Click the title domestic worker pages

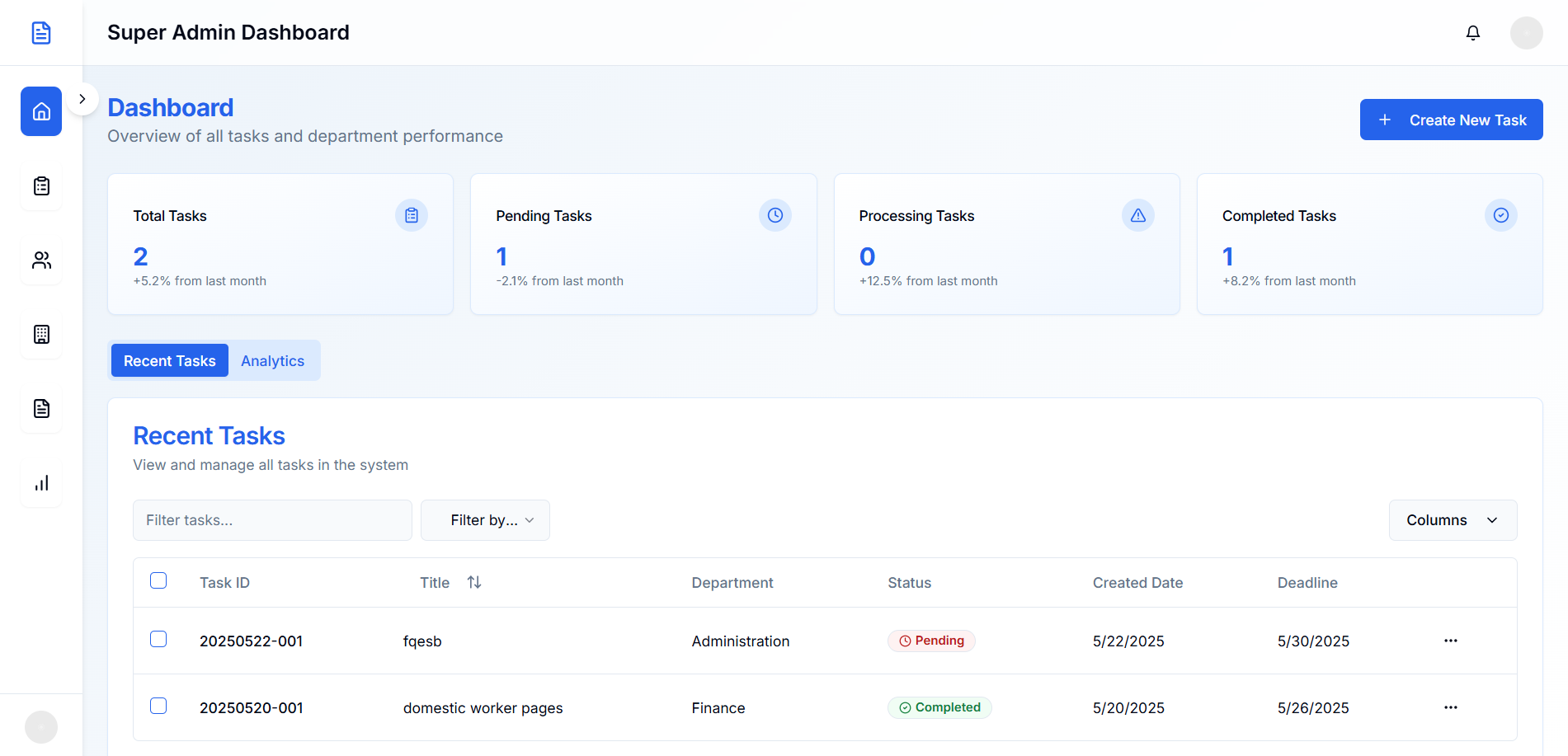(483, 708)
